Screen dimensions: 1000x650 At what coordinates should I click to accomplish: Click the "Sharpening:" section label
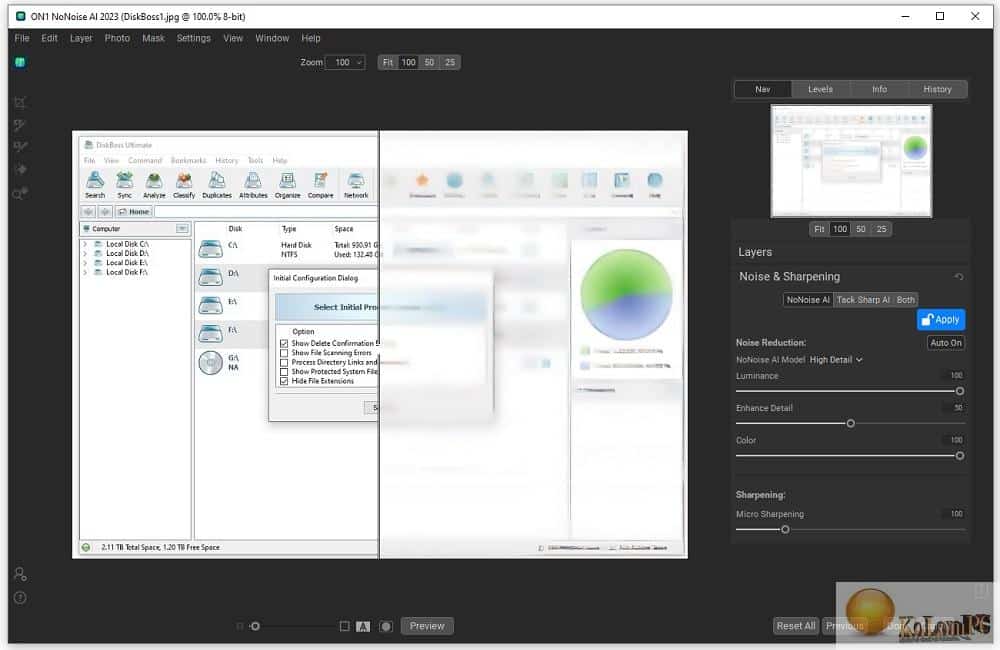tap(761, 495)
